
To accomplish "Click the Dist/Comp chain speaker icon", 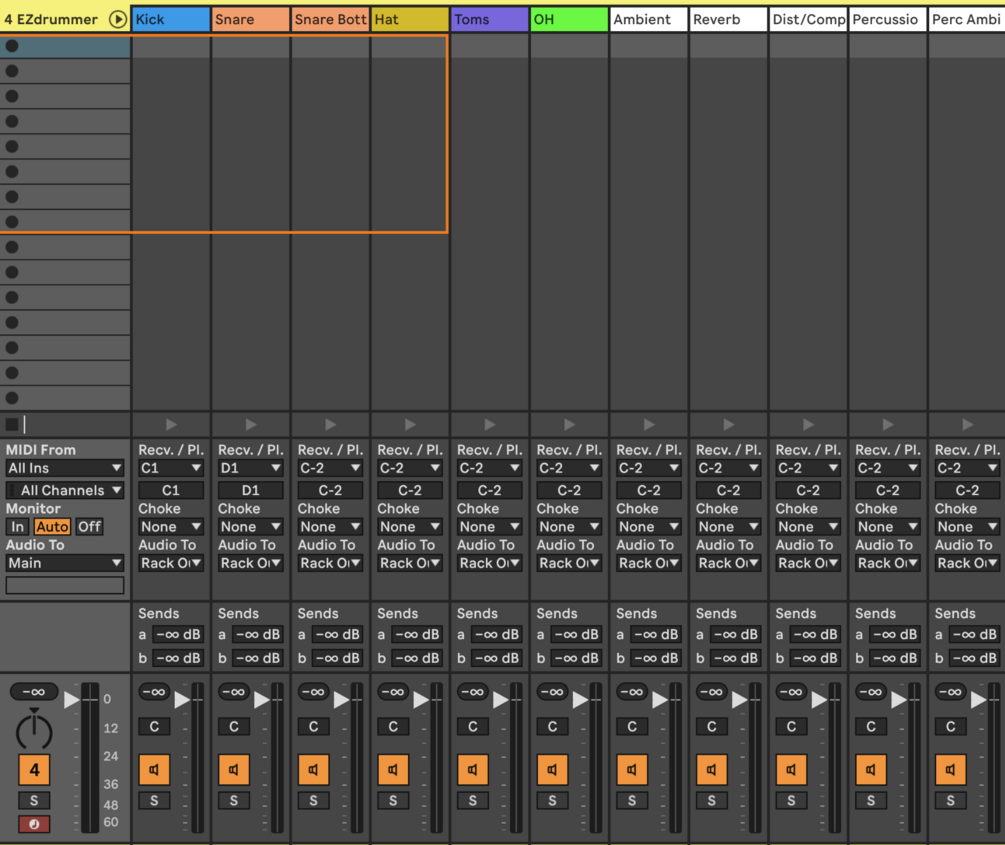I will tap(791, 769).
